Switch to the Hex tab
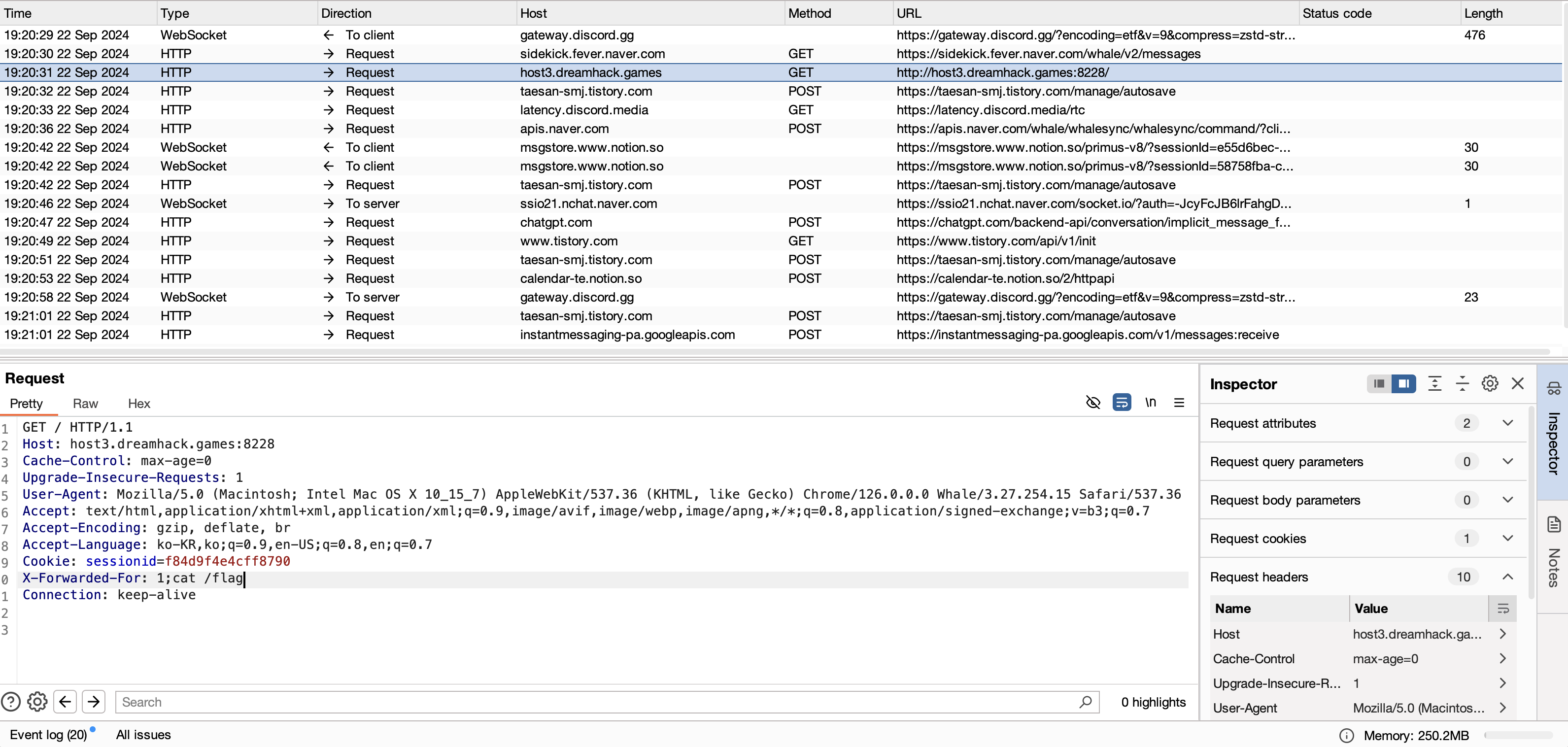Image resolution: width=1568 pixels, height=747 pixels. [x=139, y=404]
